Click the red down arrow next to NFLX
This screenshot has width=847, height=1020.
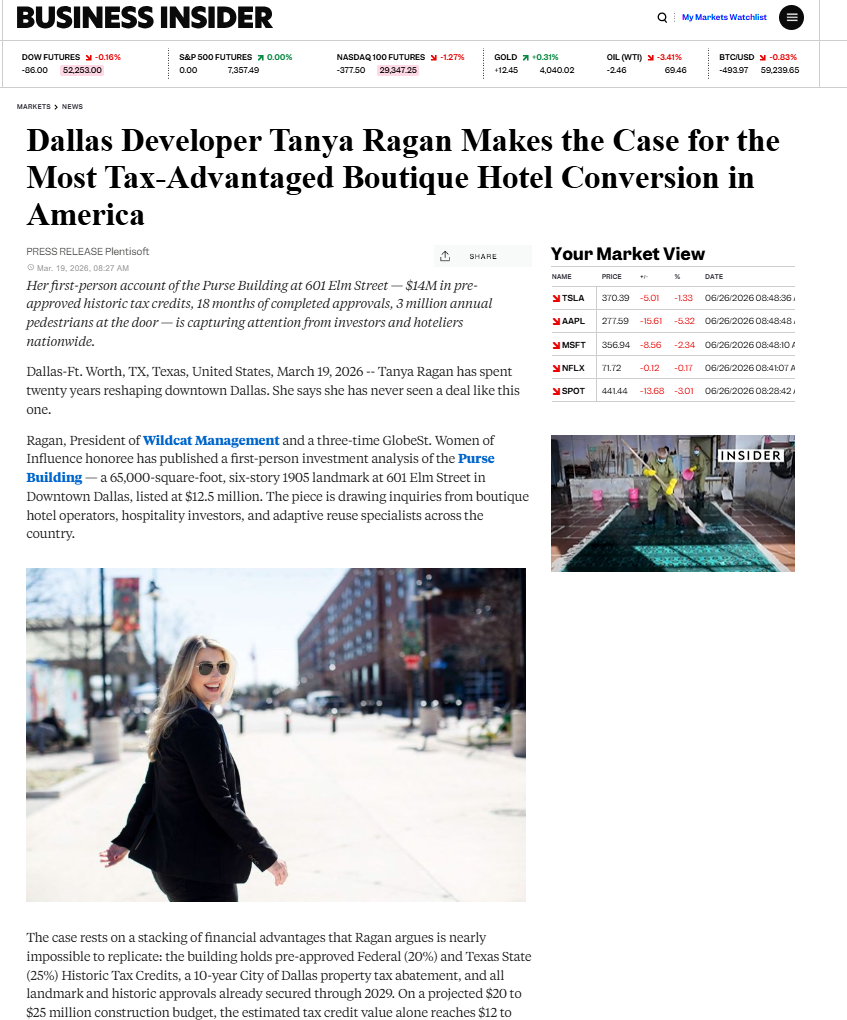click(556, 368)
